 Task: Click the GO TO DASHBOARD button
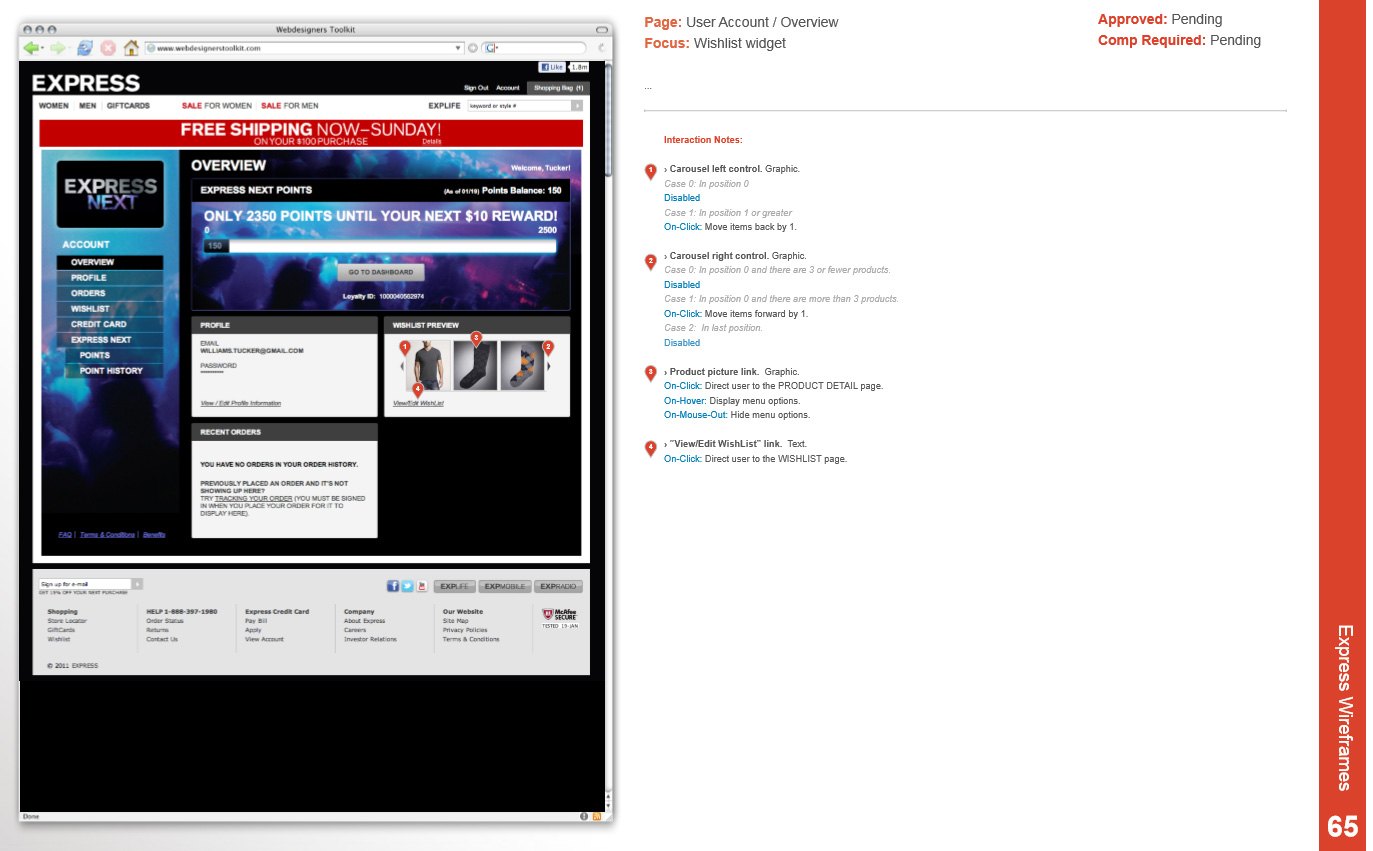pyautogui.click(x=381, y=272)
